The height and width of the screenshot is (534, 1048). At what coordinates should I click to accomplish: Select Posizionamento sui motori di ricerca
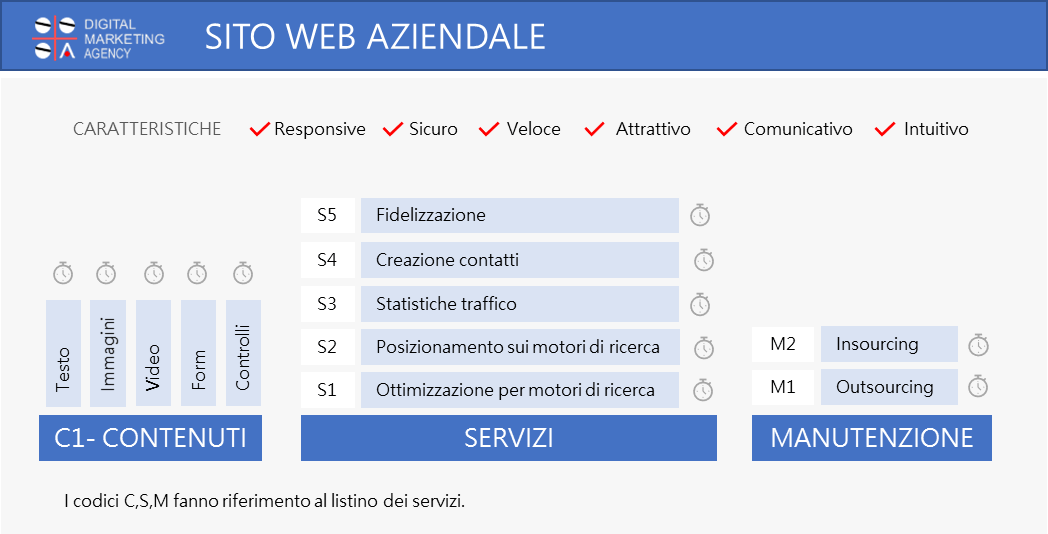[520, 347]
